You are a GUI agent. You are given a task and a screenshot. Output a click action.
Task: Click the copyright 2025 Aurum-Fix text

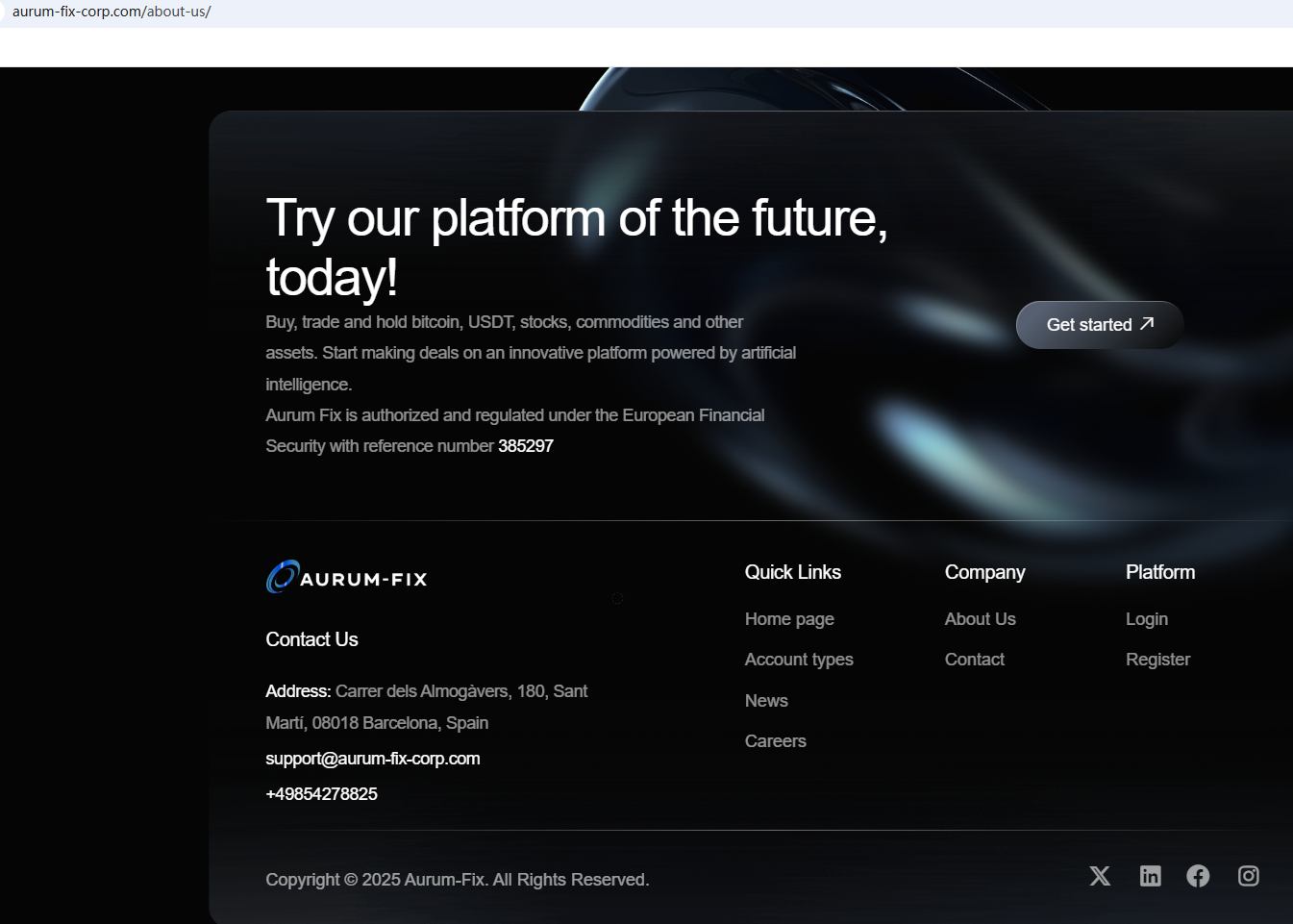[457, 880]
